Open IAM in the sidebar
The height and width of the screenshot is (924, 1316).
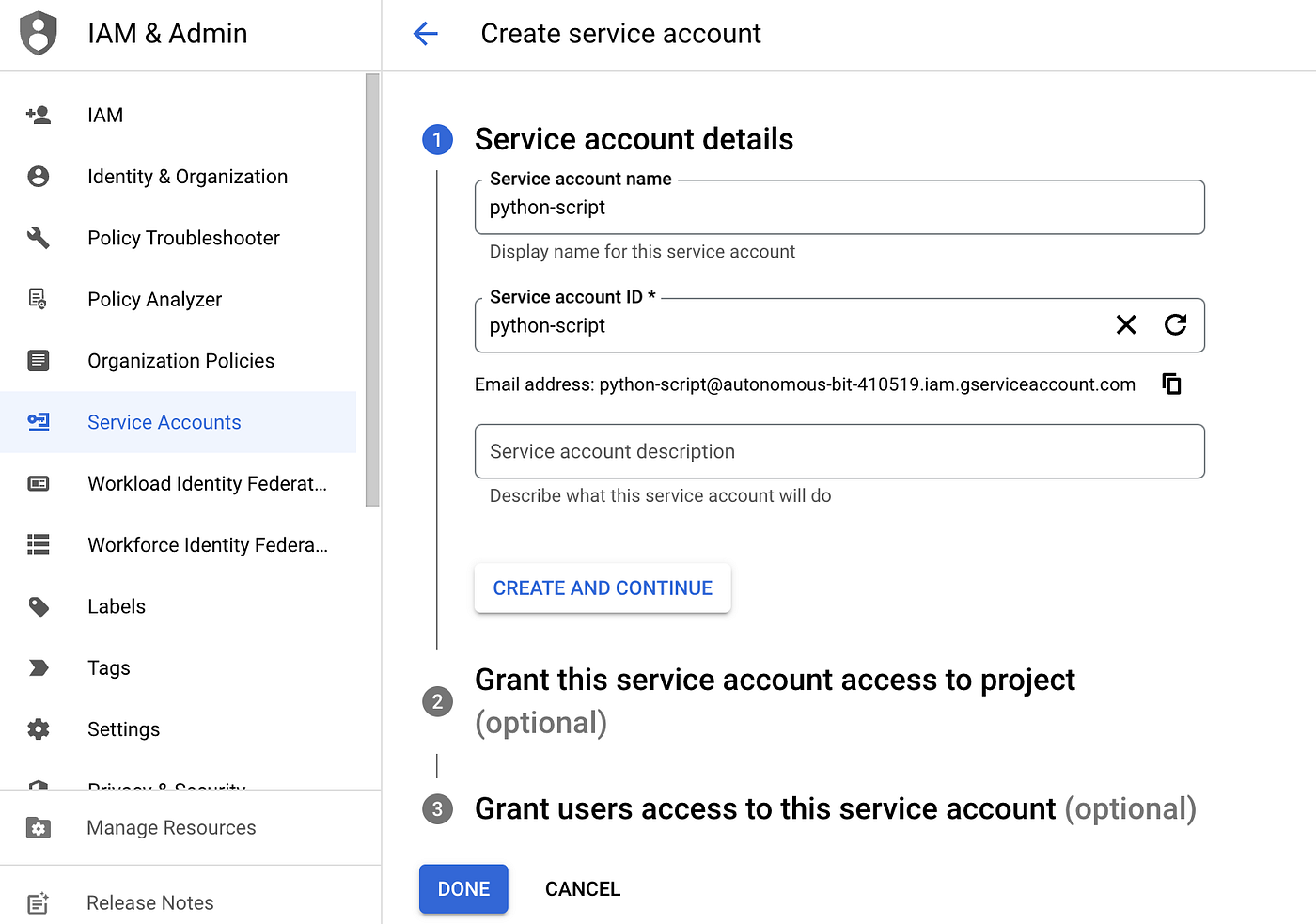pyautogui.click(x=105, y=115)
